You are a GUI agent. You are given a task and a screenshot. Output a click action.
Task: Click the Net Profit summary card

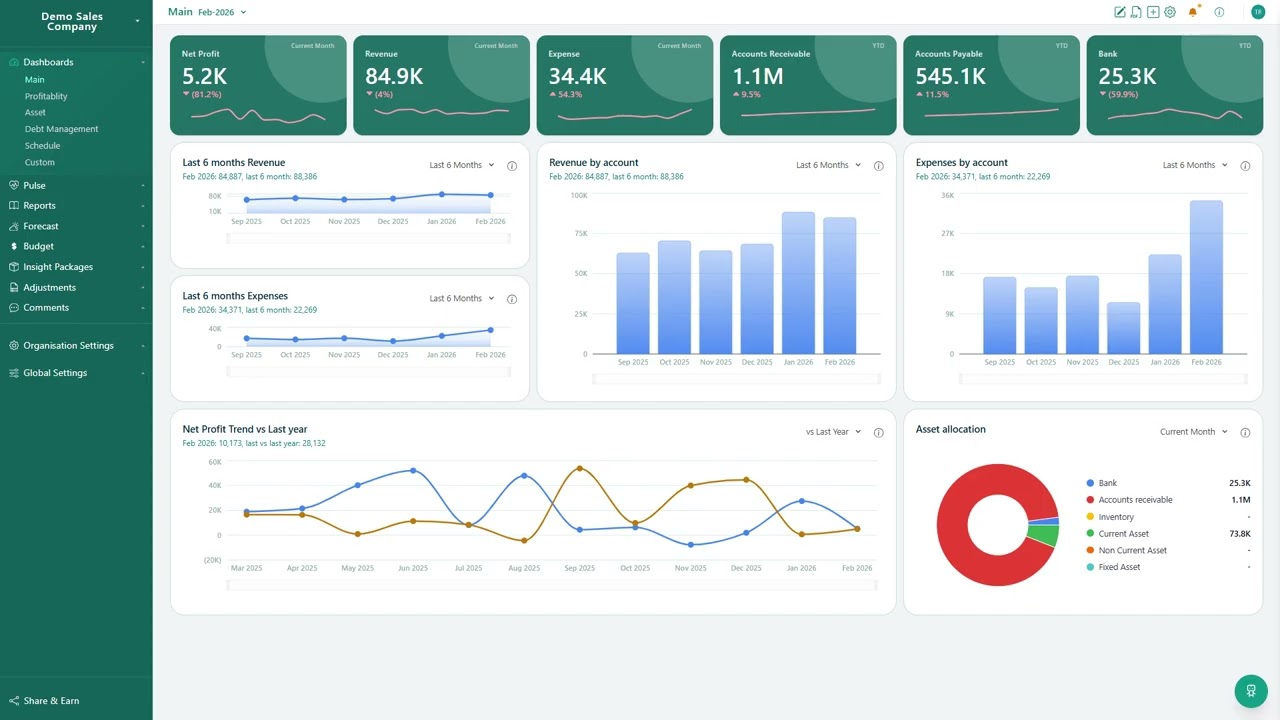[258, 86]
